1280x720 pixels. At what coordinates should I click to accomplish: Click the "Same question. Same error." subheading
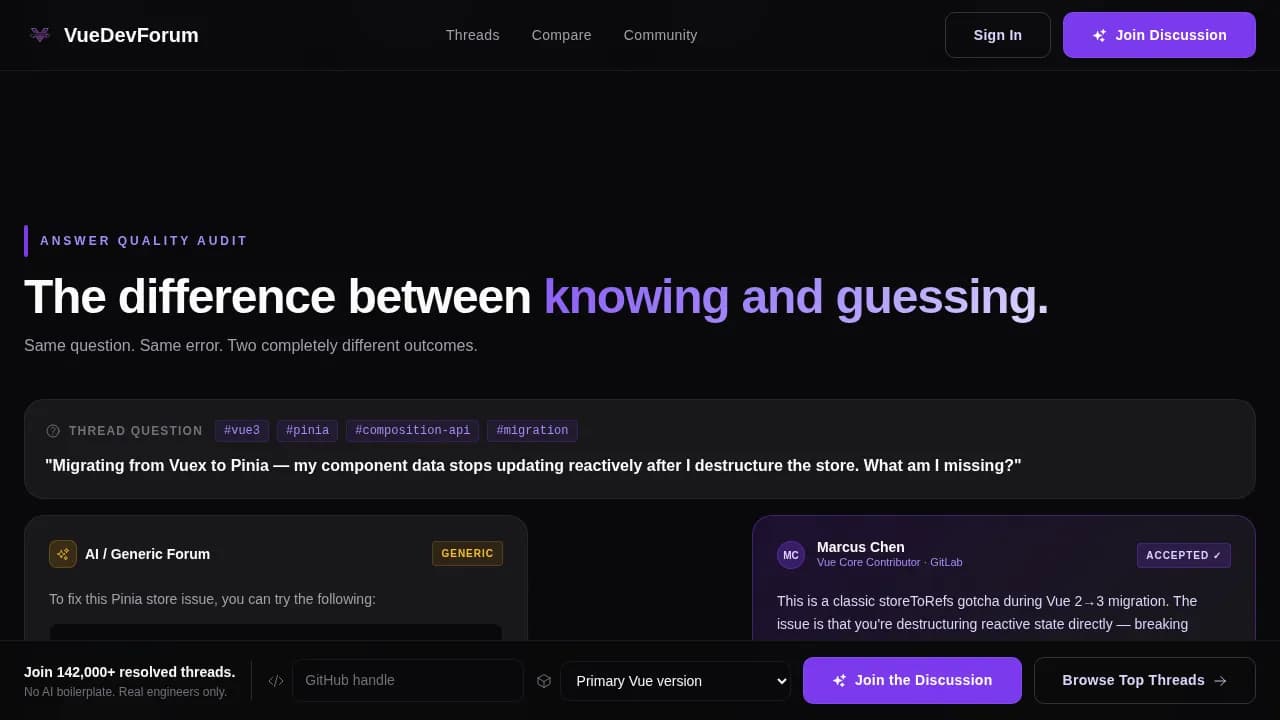tap(251, 346)
